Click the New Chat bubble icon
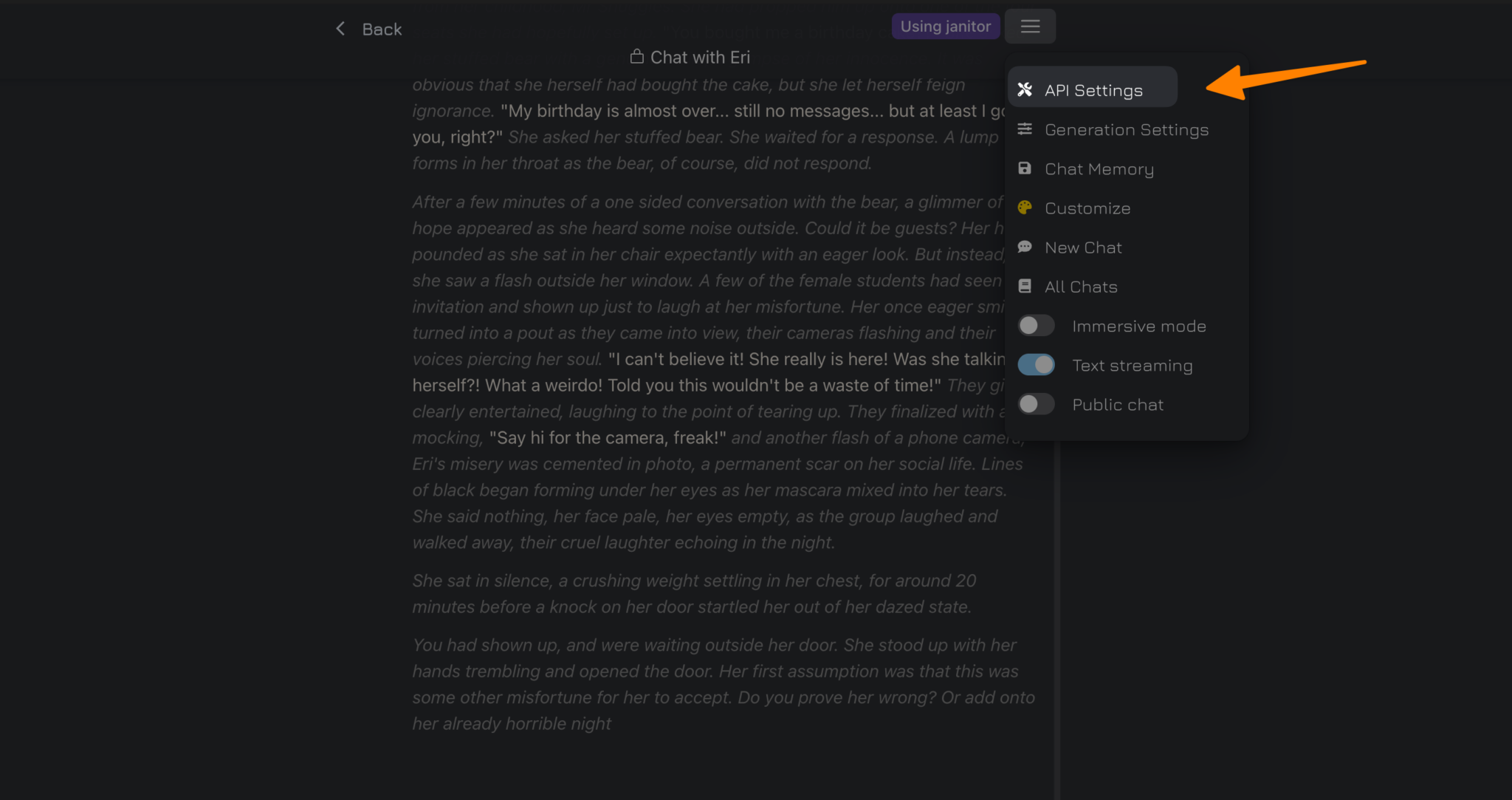The image size is (1512, 800). point(1025,247)
